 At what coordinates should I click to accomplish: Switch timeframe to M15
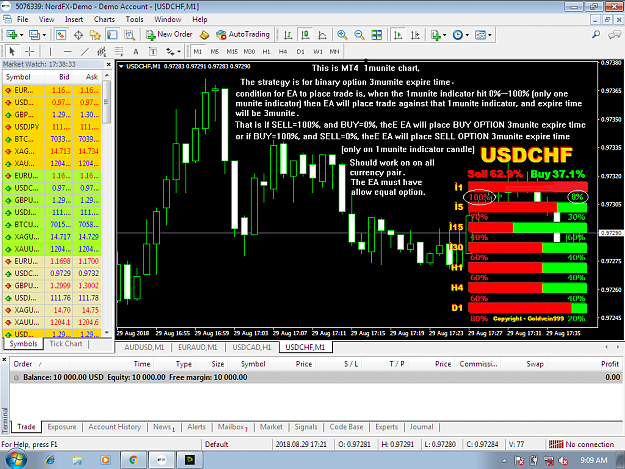point(232,51)
